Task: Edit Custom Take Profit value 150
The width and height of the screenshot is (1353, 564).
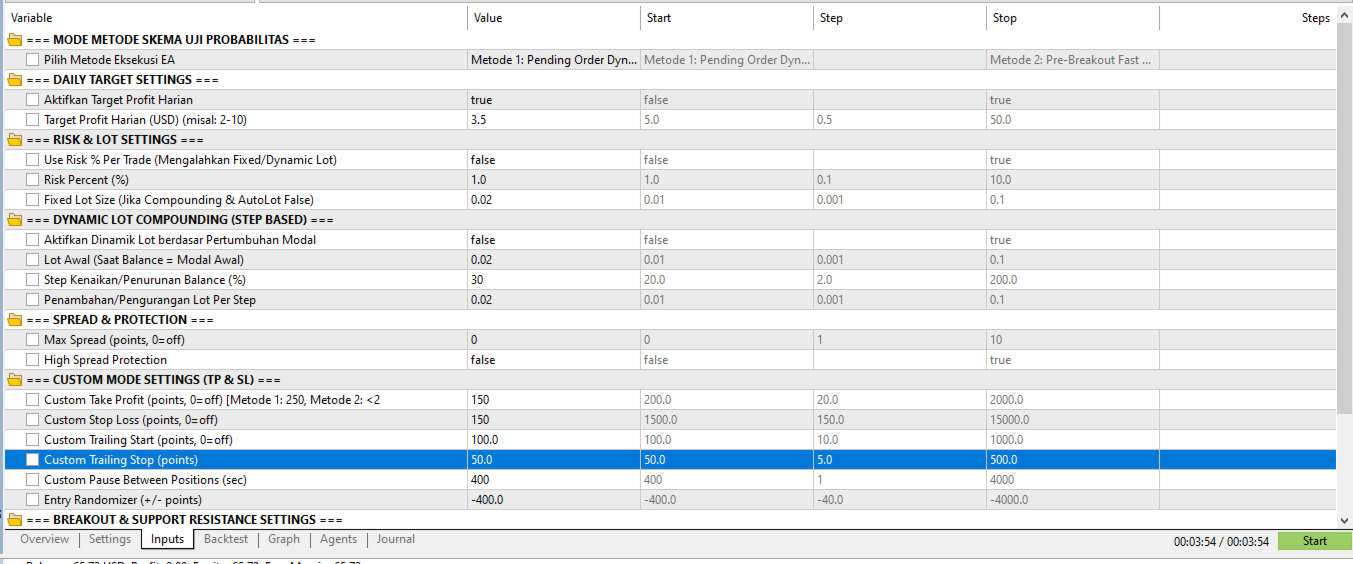Action: pyautogui.click(x=554, y=400)
